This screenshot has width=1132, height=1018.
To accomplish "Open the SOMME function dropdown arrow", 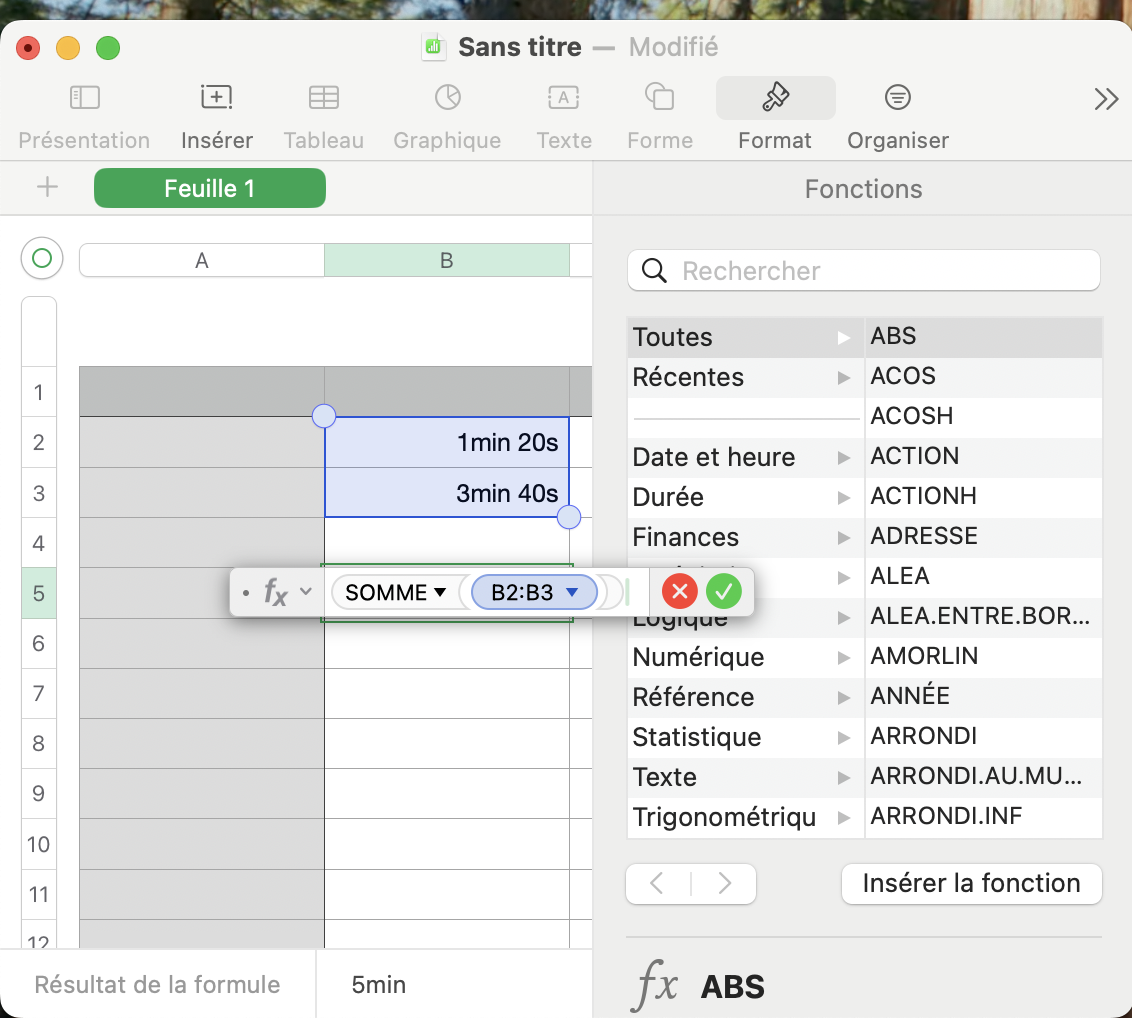I will (440, 593).
